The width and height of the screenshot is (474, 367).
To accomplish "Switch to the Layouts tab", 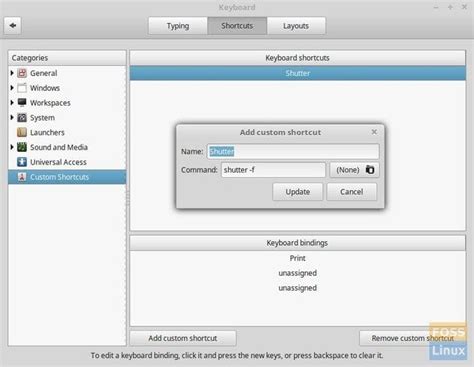I will click(x=296, y=26).
